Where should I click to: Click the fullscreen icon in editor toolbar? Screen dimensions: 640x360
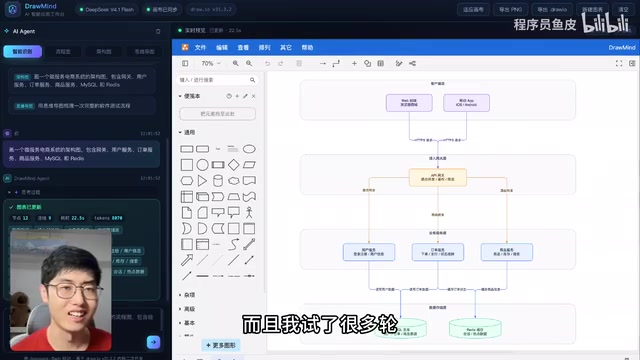click(x=619, y=63)
